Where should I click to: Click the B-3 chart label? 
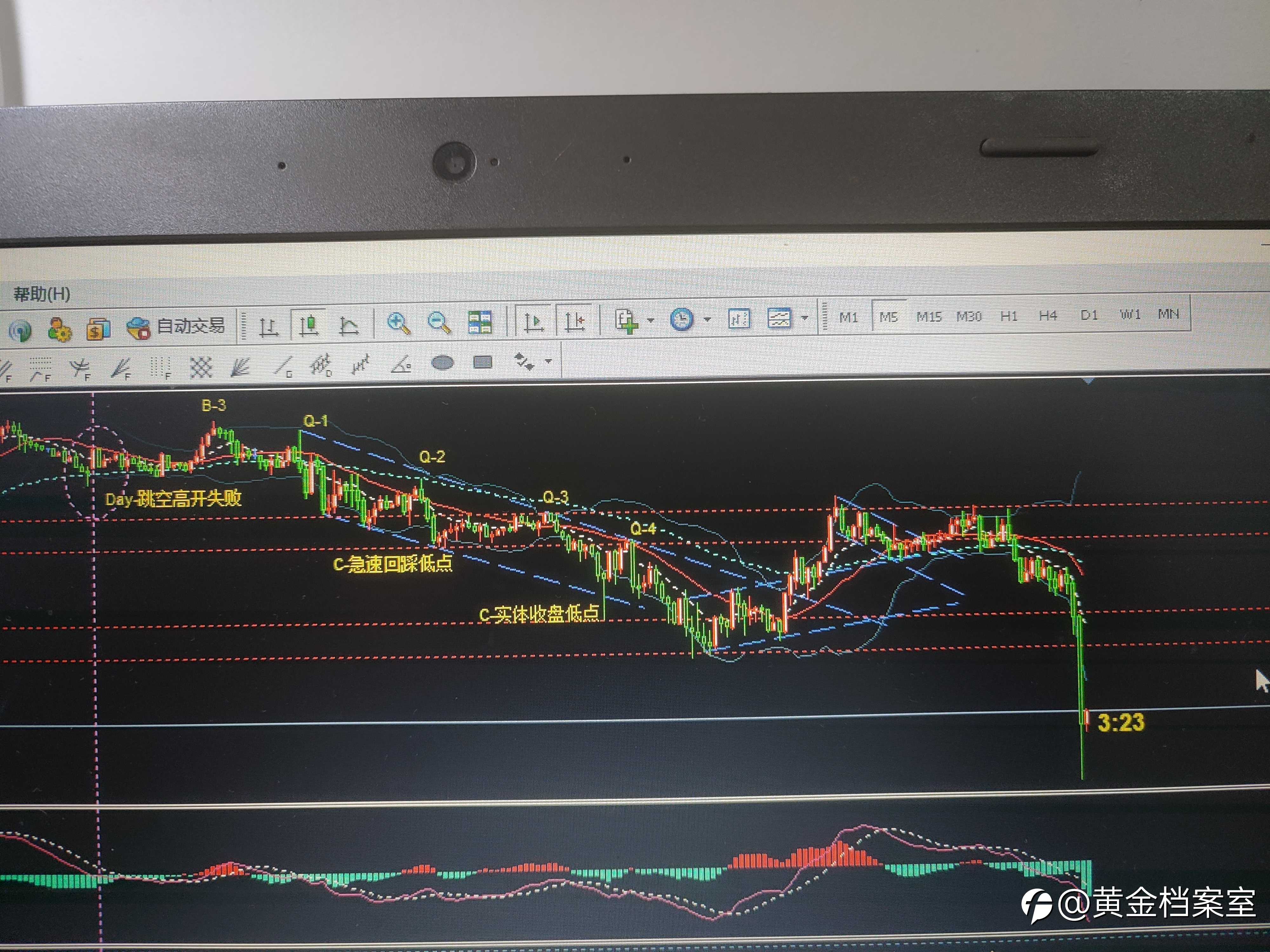click(214, 406)
